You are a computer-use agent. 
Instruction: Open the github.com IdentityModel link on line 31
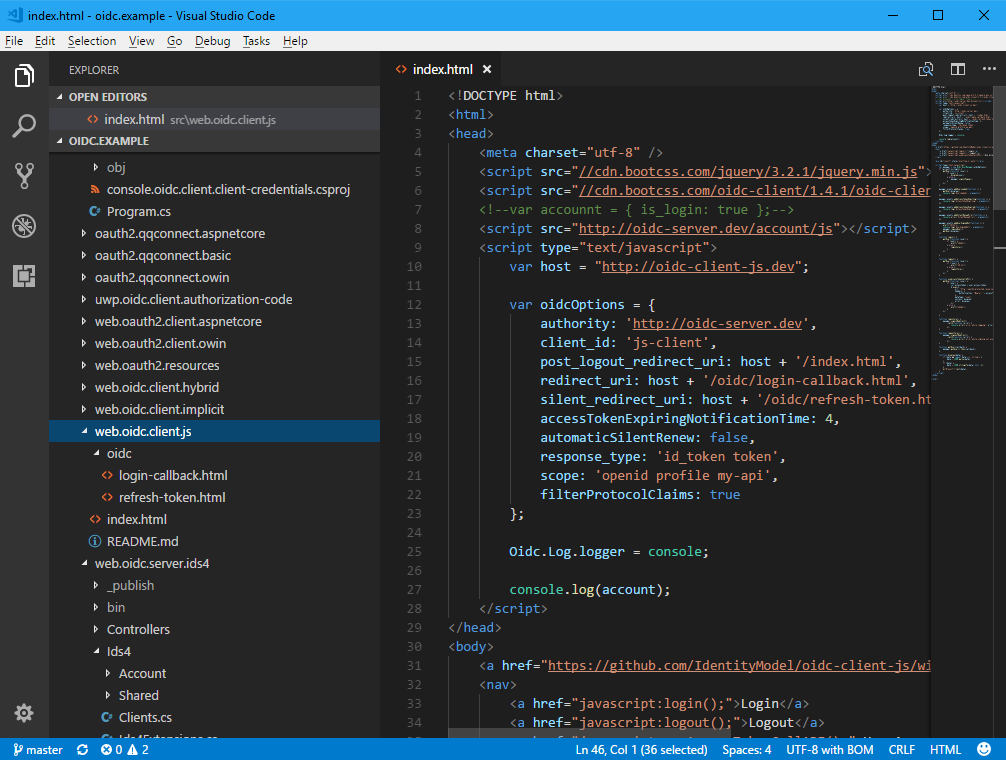click(739, 666)
